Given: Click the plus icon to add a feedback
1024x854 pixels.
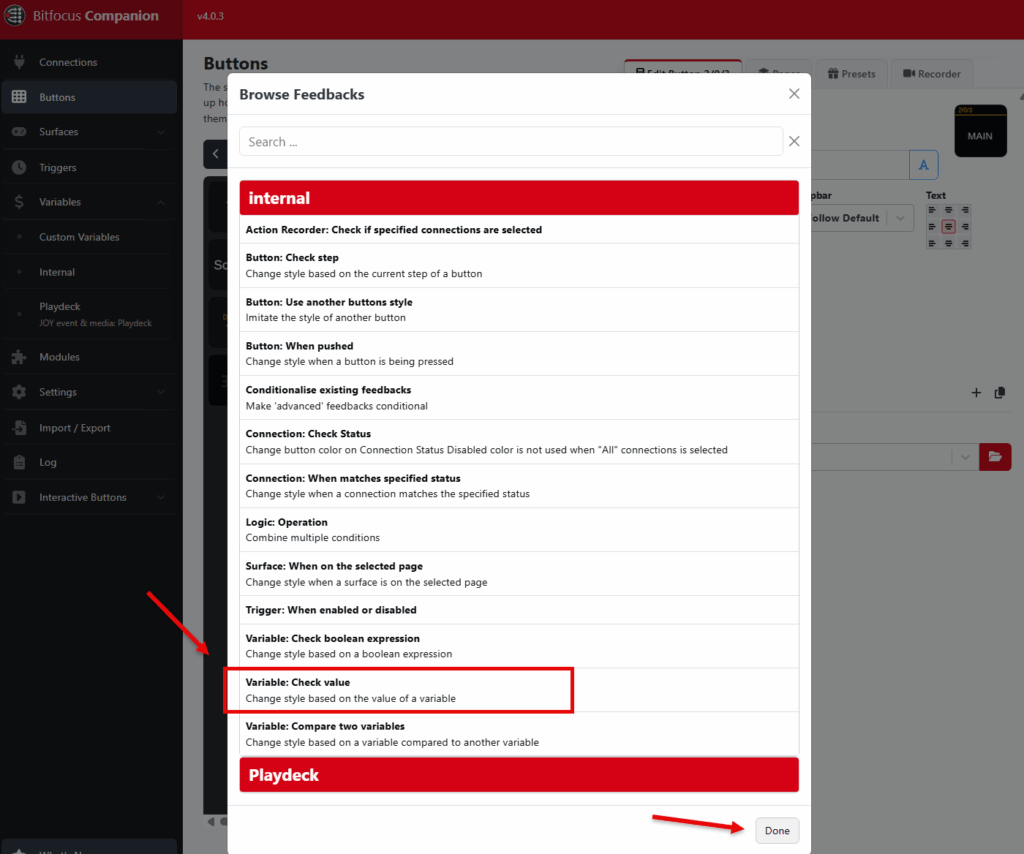Looking at the screenshot, I should tap(976, 394).
